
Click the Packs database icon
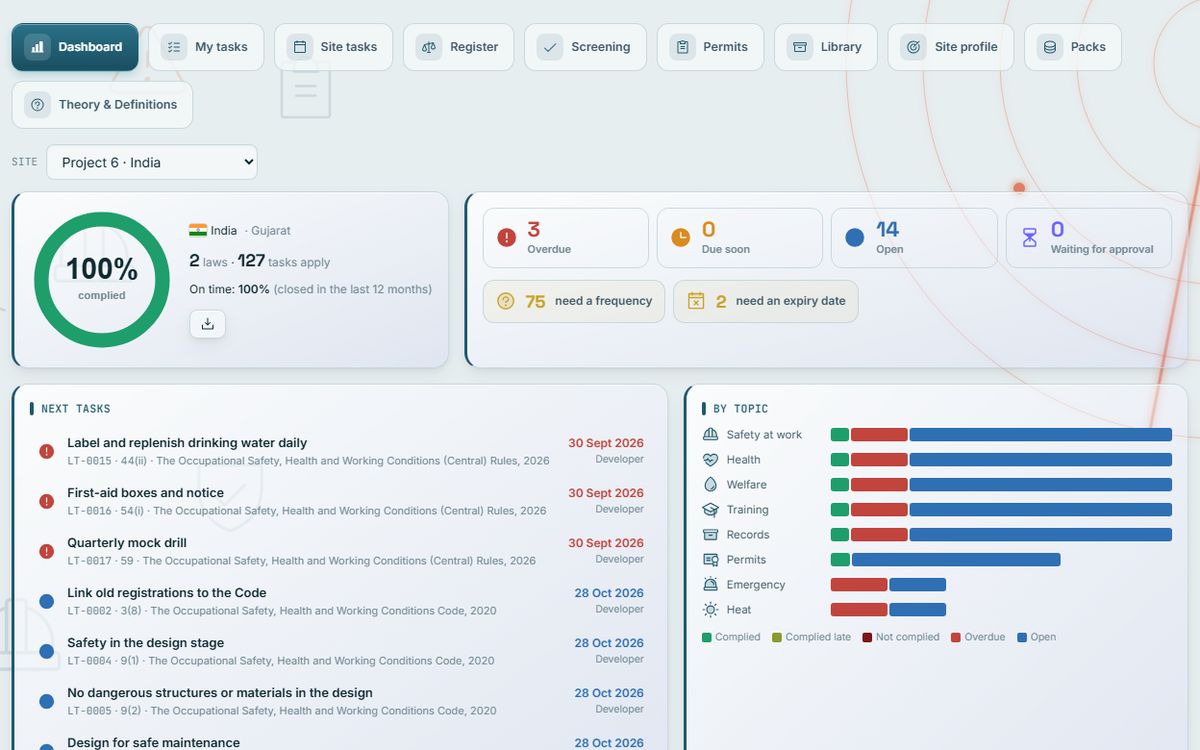click(x=1049, y=47)
